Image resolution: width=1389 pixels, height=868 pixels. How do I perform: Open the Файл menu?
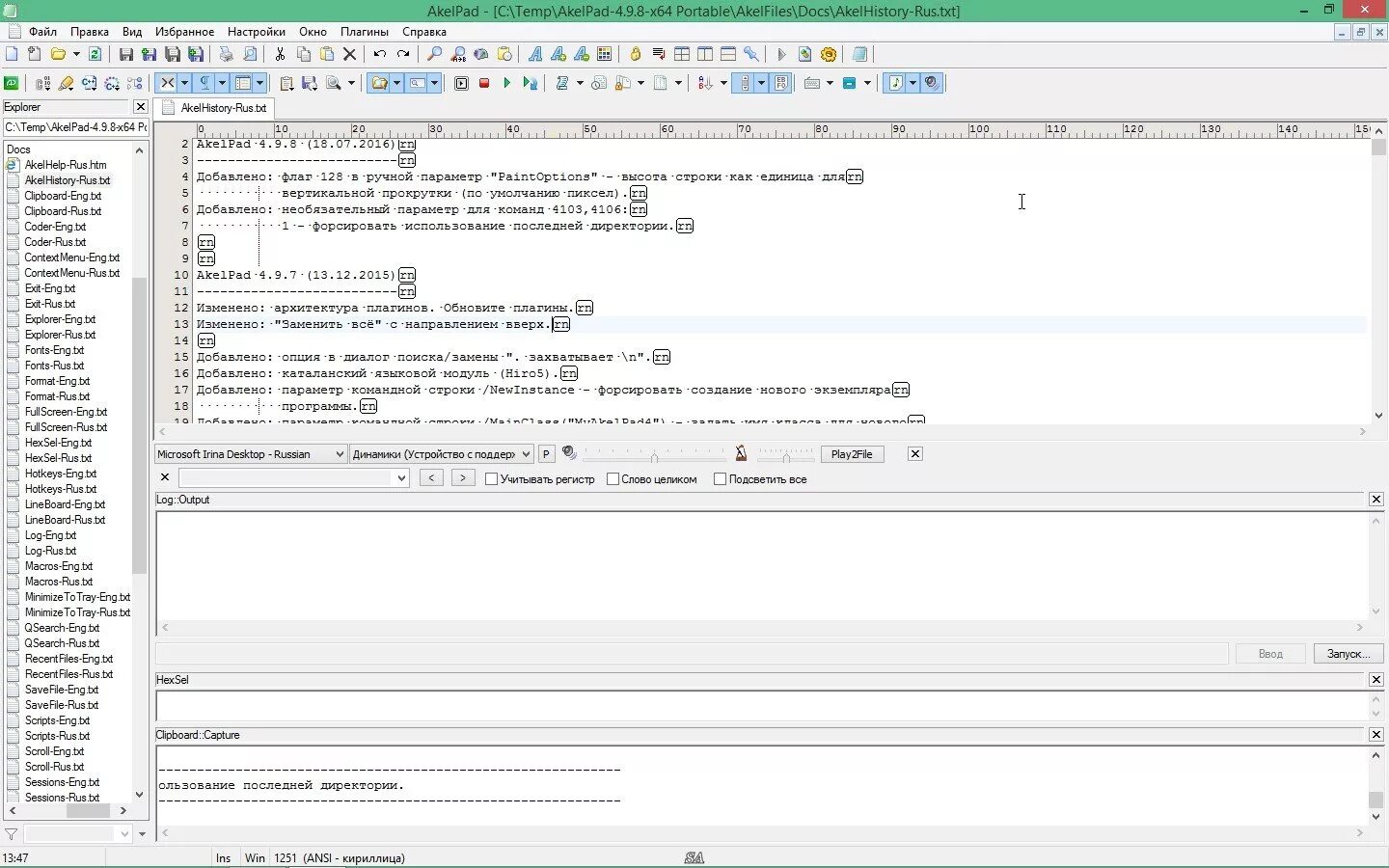click(42, 32)
